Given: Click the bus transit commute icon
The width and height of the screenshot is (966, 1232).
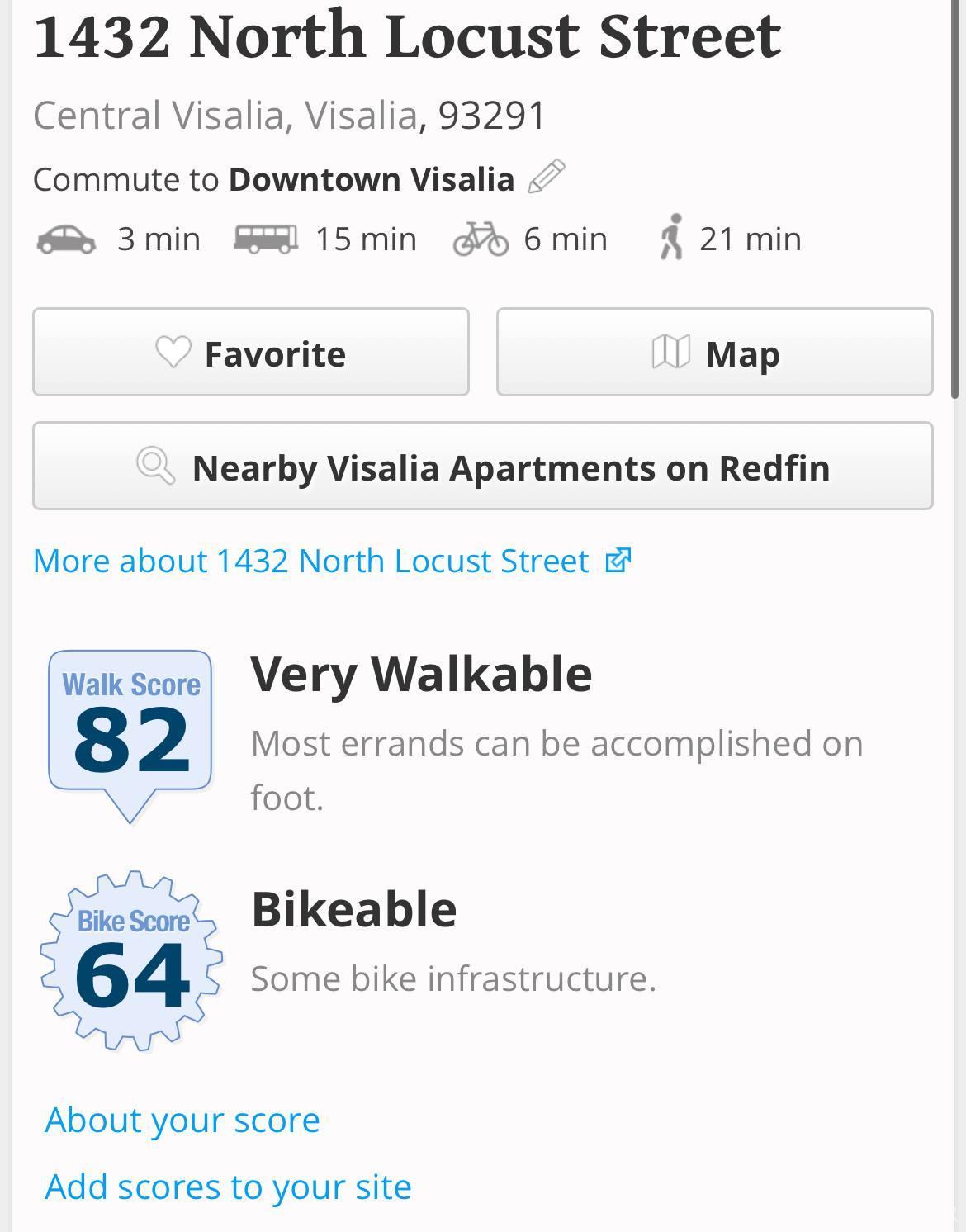Looking at the screenshot, I should pos(266,239).
